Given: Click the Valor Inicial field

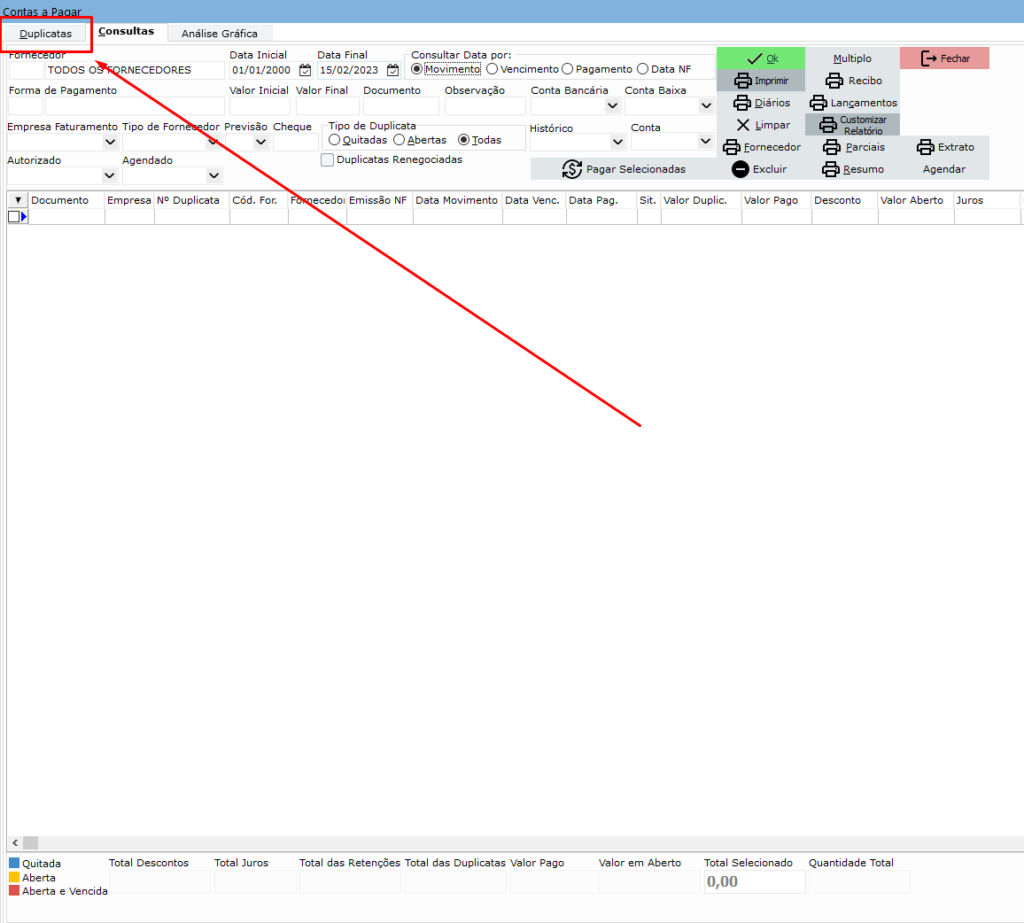Looking at the screenshot, I should click(260, 105).
